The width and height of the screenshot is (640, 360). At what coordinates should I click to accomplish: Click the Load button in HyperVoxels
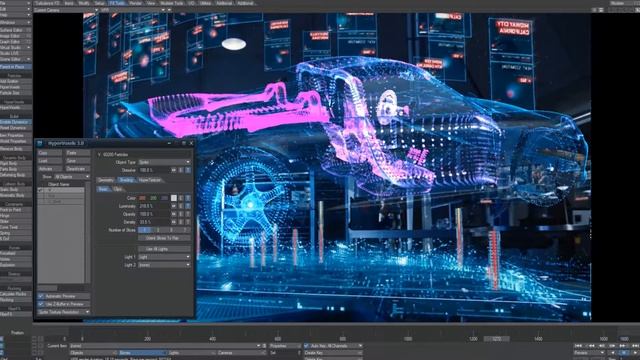pyautogui.click(x=50, y=161)
